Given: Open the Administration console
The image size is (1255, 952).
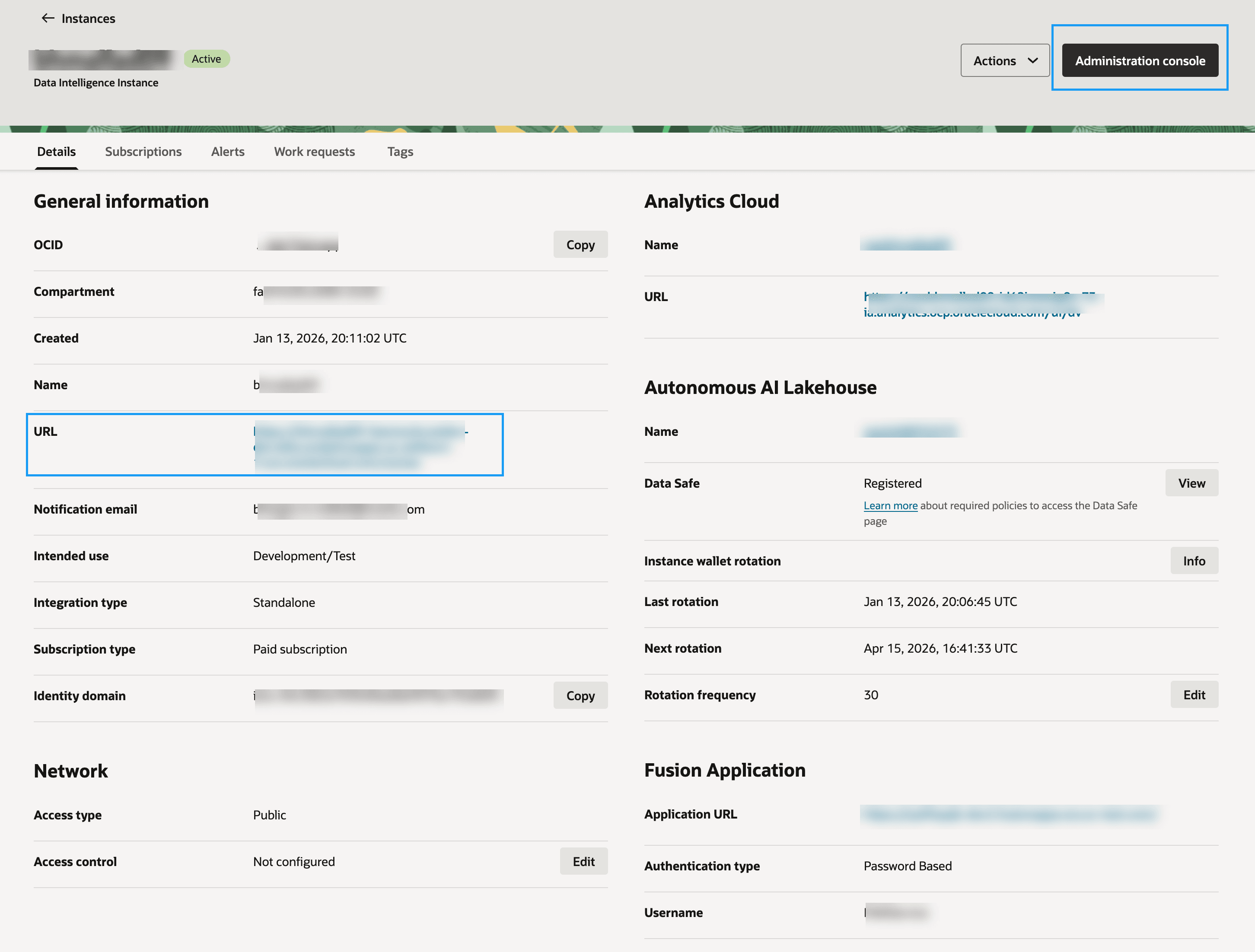Looking at the screenshot, I should [1140, 60].
